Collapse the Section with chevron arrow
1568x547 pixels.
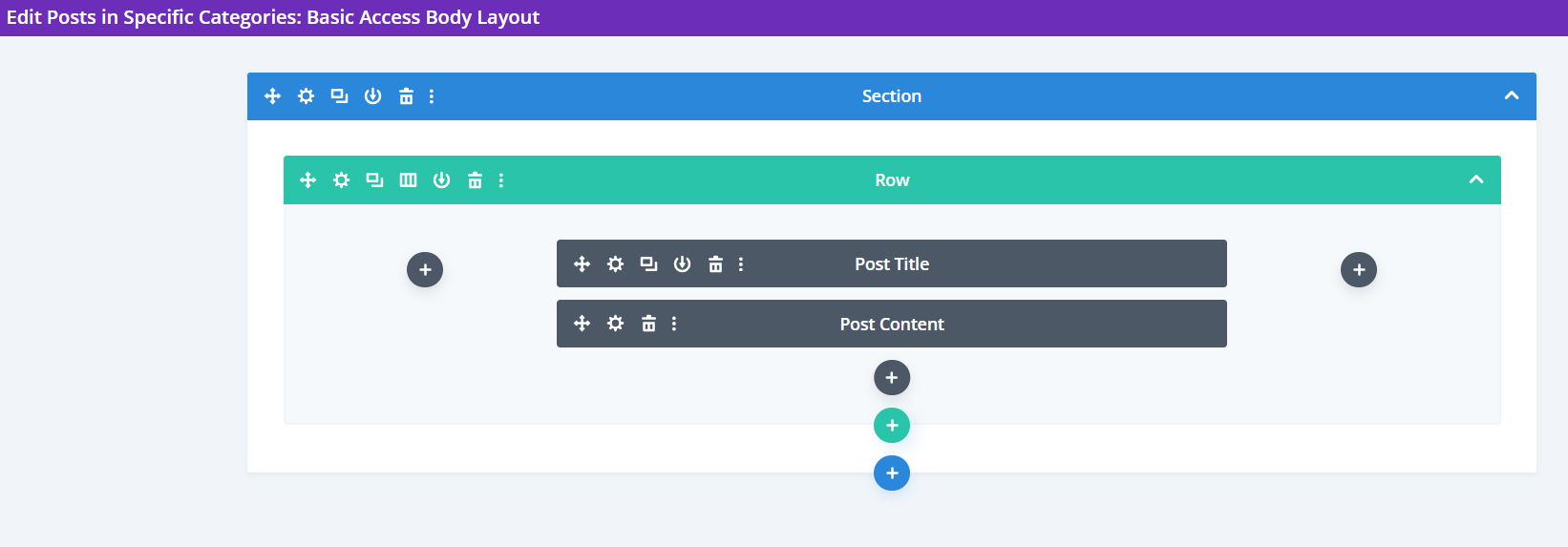1511,96
